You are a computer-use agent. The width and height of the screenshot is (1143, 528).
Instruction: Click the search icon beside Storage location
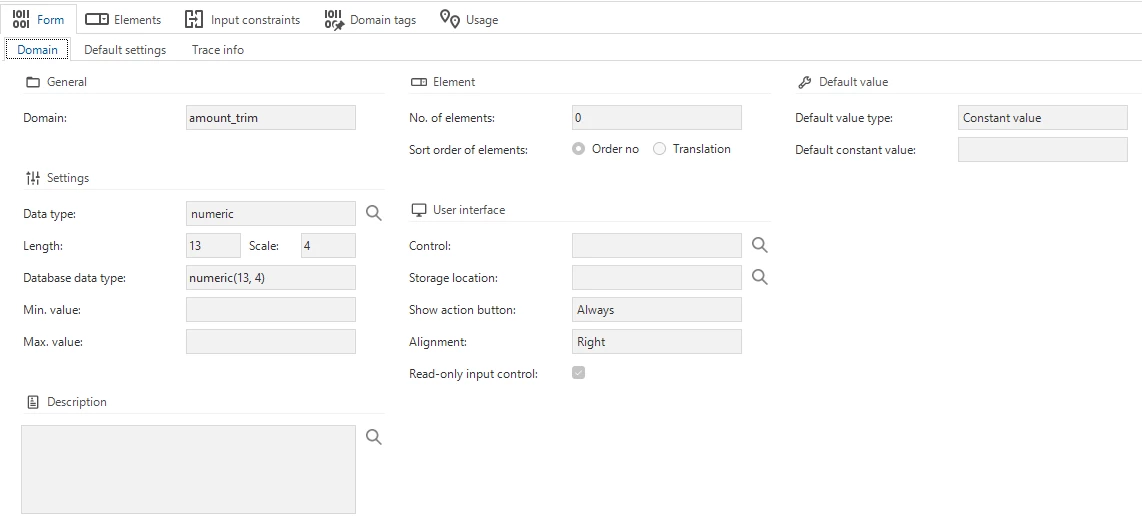click(760, 277)
